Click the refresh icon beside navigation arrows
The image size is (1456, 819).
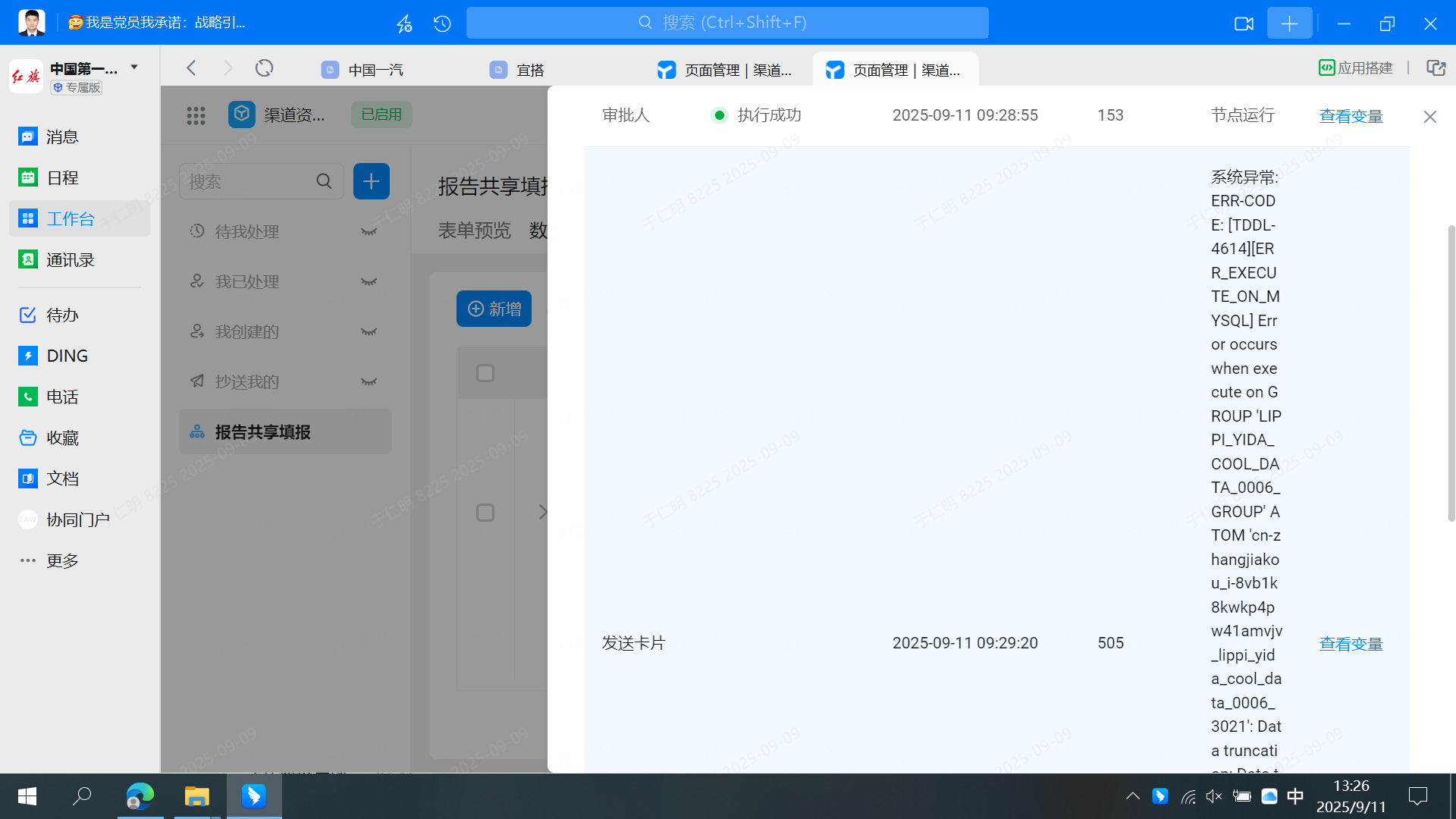[264, 68]
